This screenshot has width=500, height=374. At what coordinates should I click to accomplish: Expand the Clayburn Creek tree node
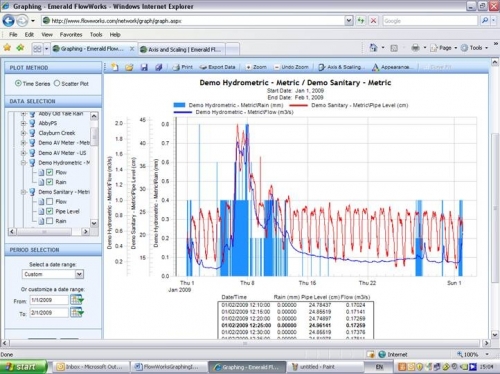(23, 133)
